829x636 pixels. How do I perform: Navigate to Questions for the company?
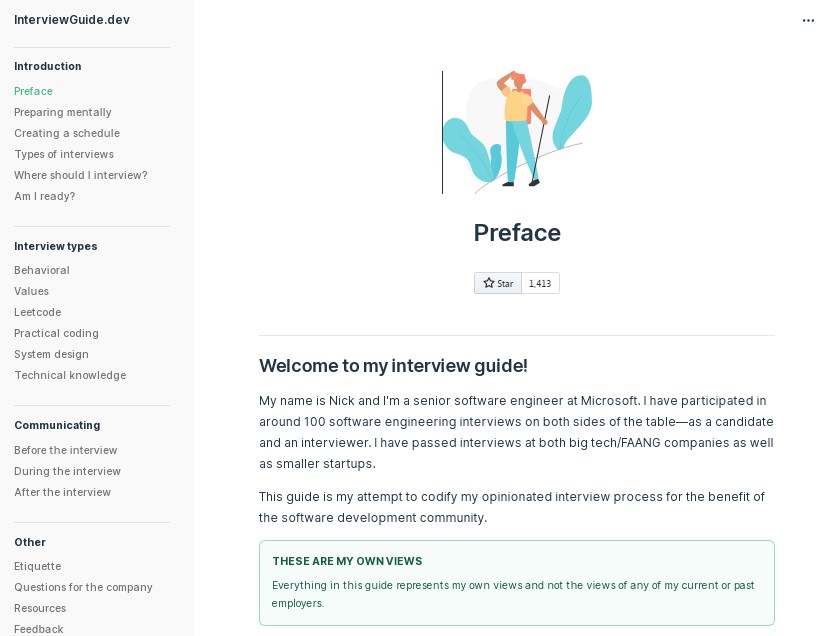(83, 587)
